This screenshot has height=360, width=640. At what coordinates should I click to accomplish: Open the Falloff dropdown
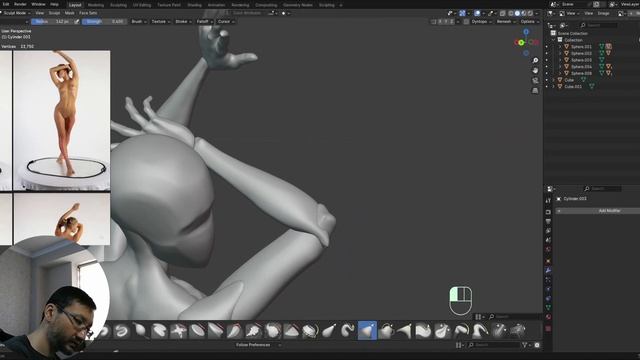coord(204,22)
